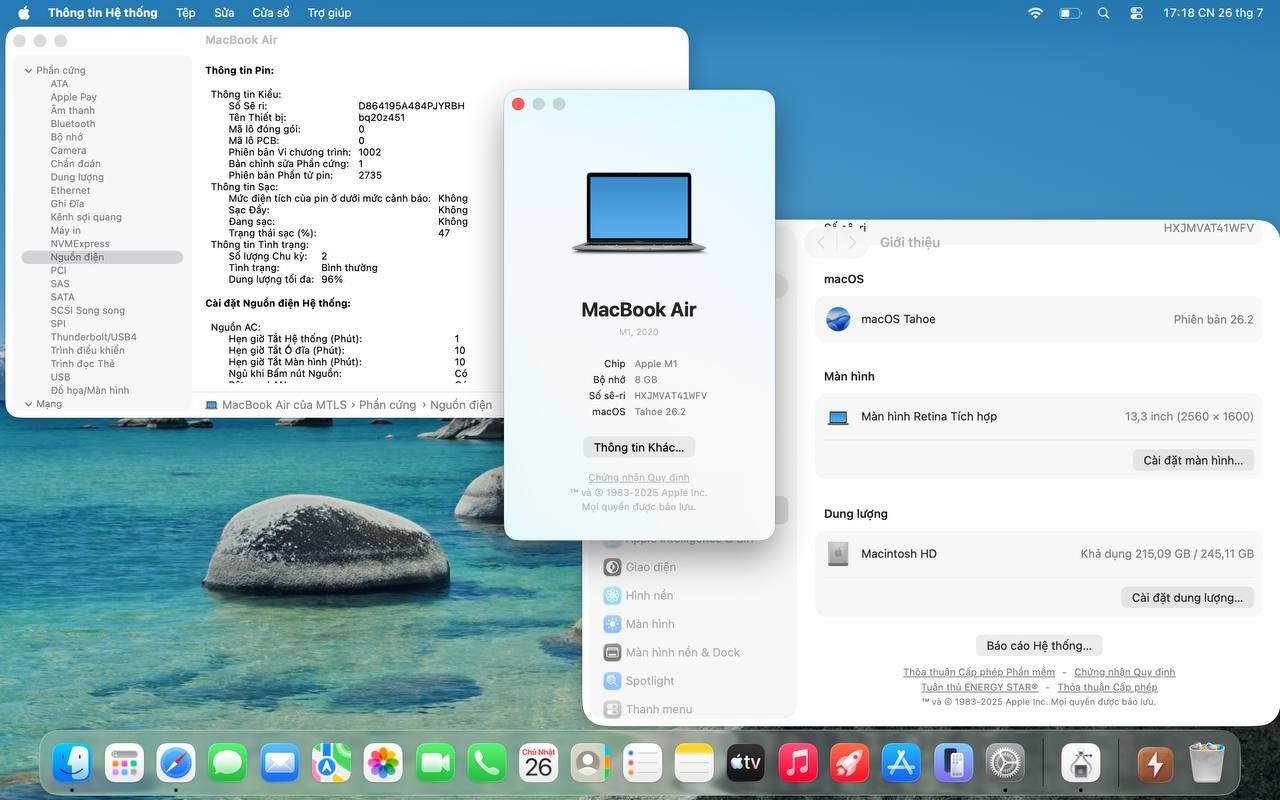Open Photos from the Dock
This screenshot has height=800, width=1280.
pyautogui.click(x=383, y=764)
